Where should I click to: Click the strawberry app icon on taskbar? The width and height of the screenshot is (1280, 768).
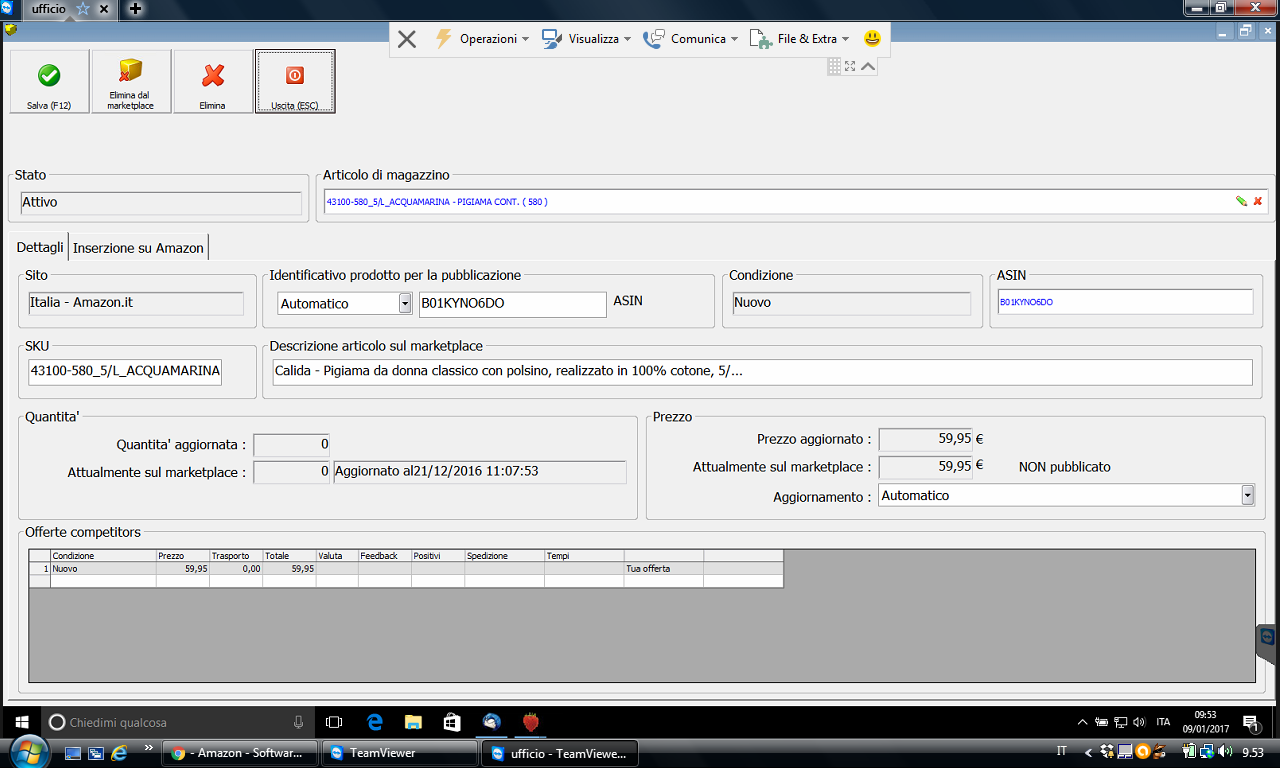point(530,722)
